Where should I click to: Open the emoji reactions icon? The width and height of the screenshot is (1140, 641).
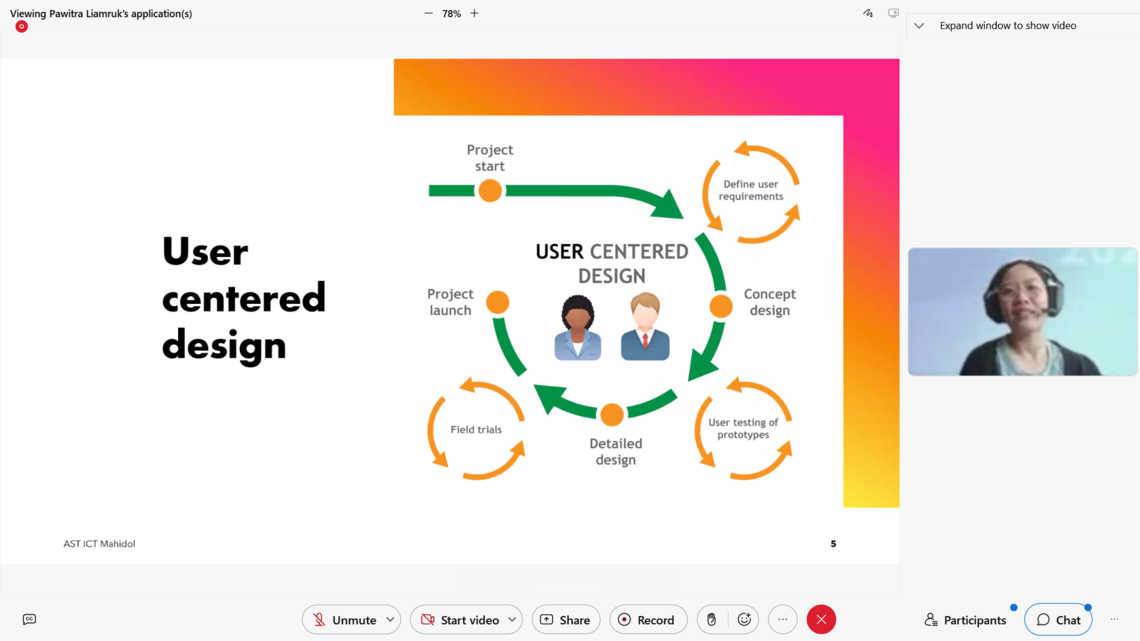pyautogui.click(x=744, y=620)
